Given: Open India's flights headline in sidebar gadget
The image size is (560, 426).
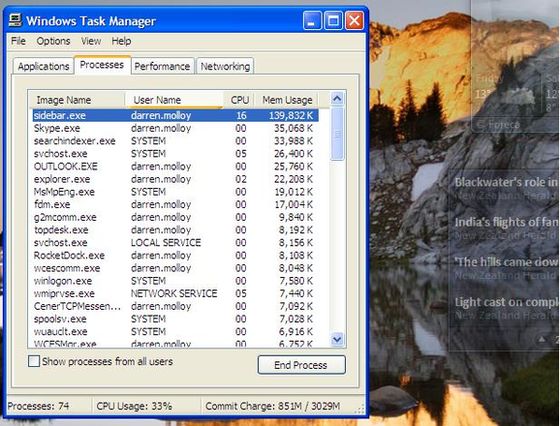Looking at the screenshot, I should coord(506,222).
